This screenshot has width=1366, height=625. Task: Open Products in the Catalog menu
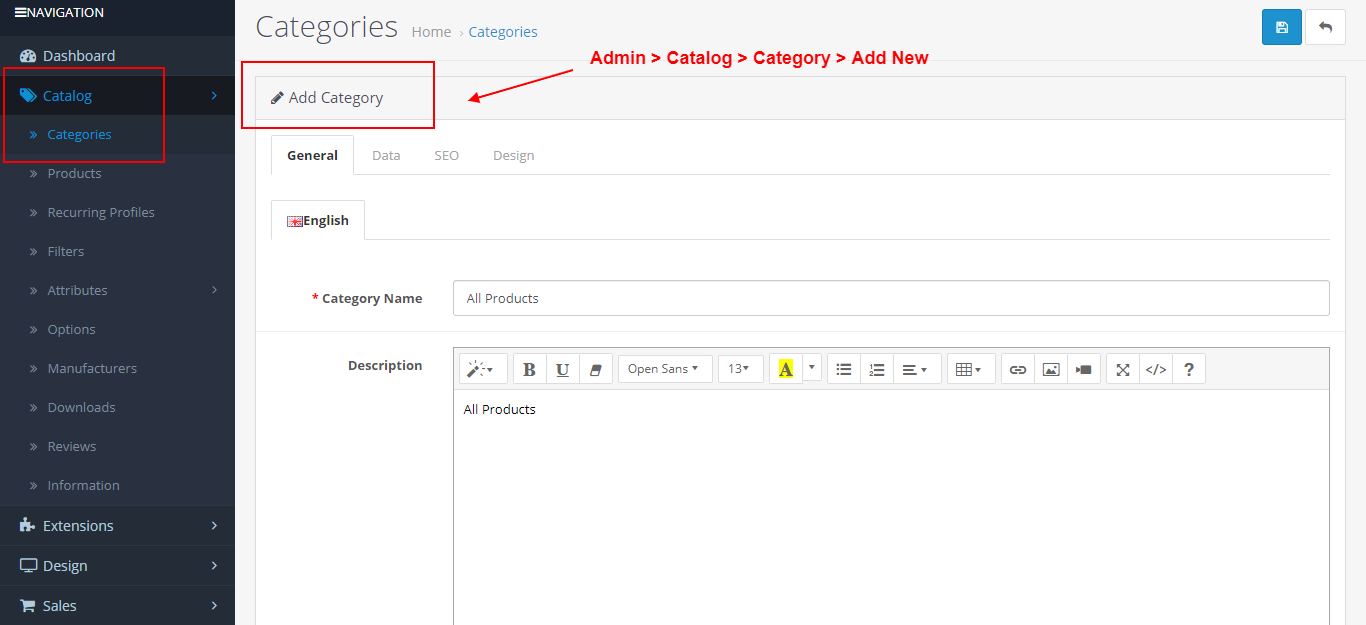pos(74,174)
